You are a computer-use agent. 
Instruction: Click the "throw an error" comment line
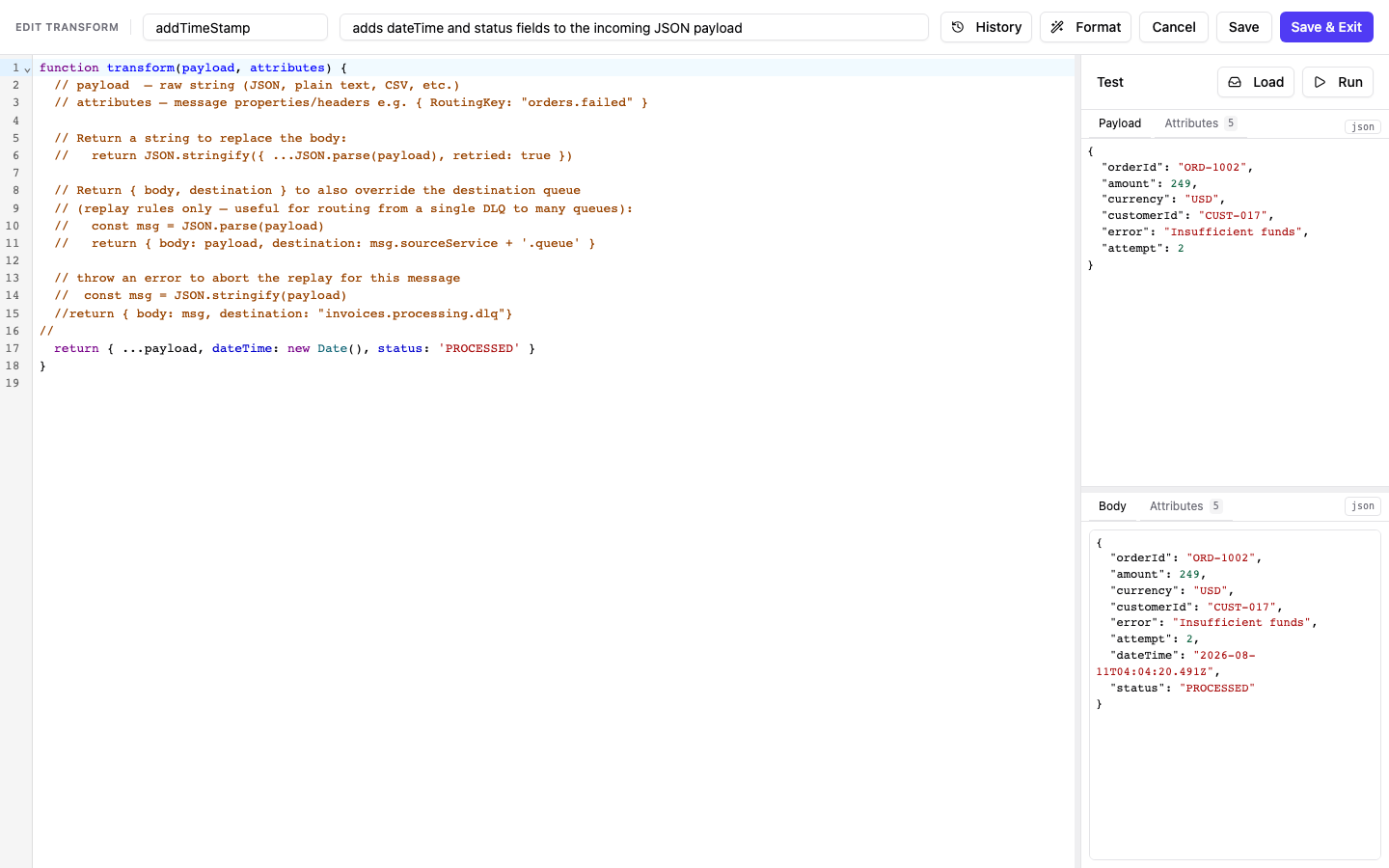(257, 278)
